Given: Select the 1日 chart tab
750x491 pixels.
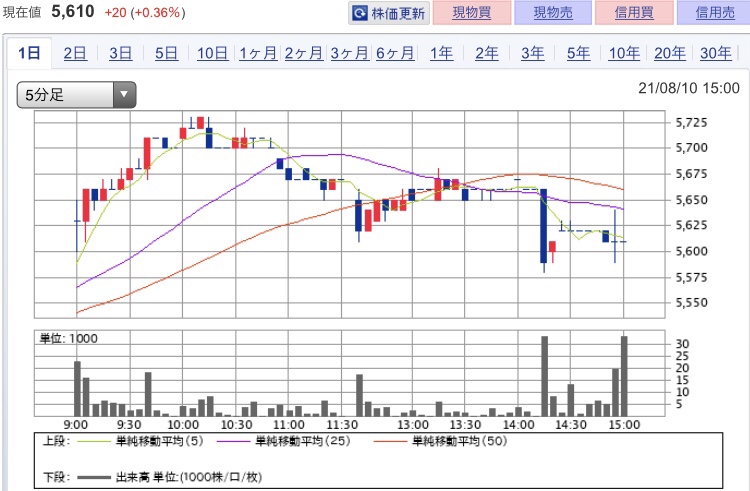Looking at the screenshot, I should (29, 53).
